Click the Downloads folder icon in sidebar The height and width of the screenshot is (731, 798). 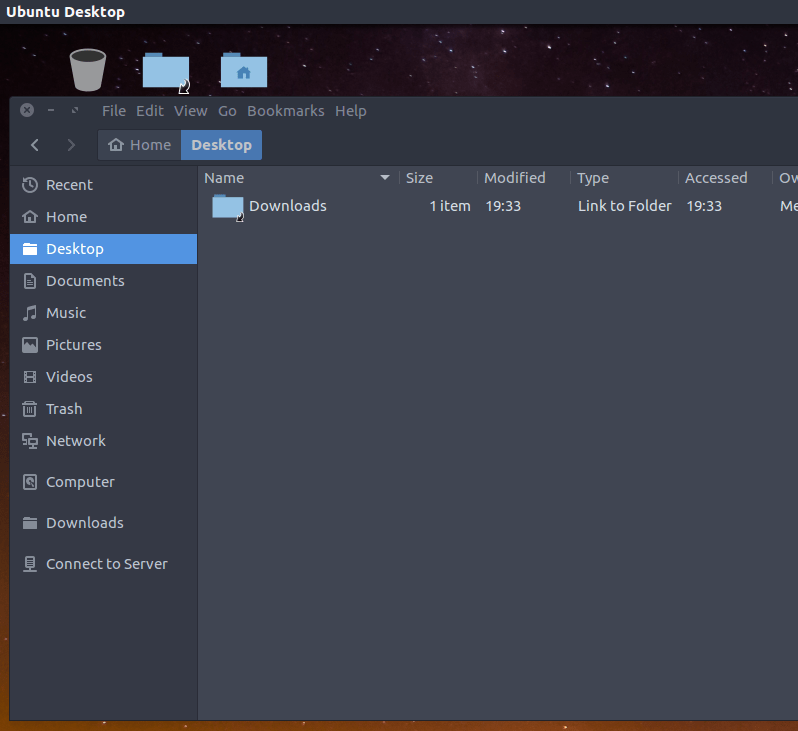point(30,523)
